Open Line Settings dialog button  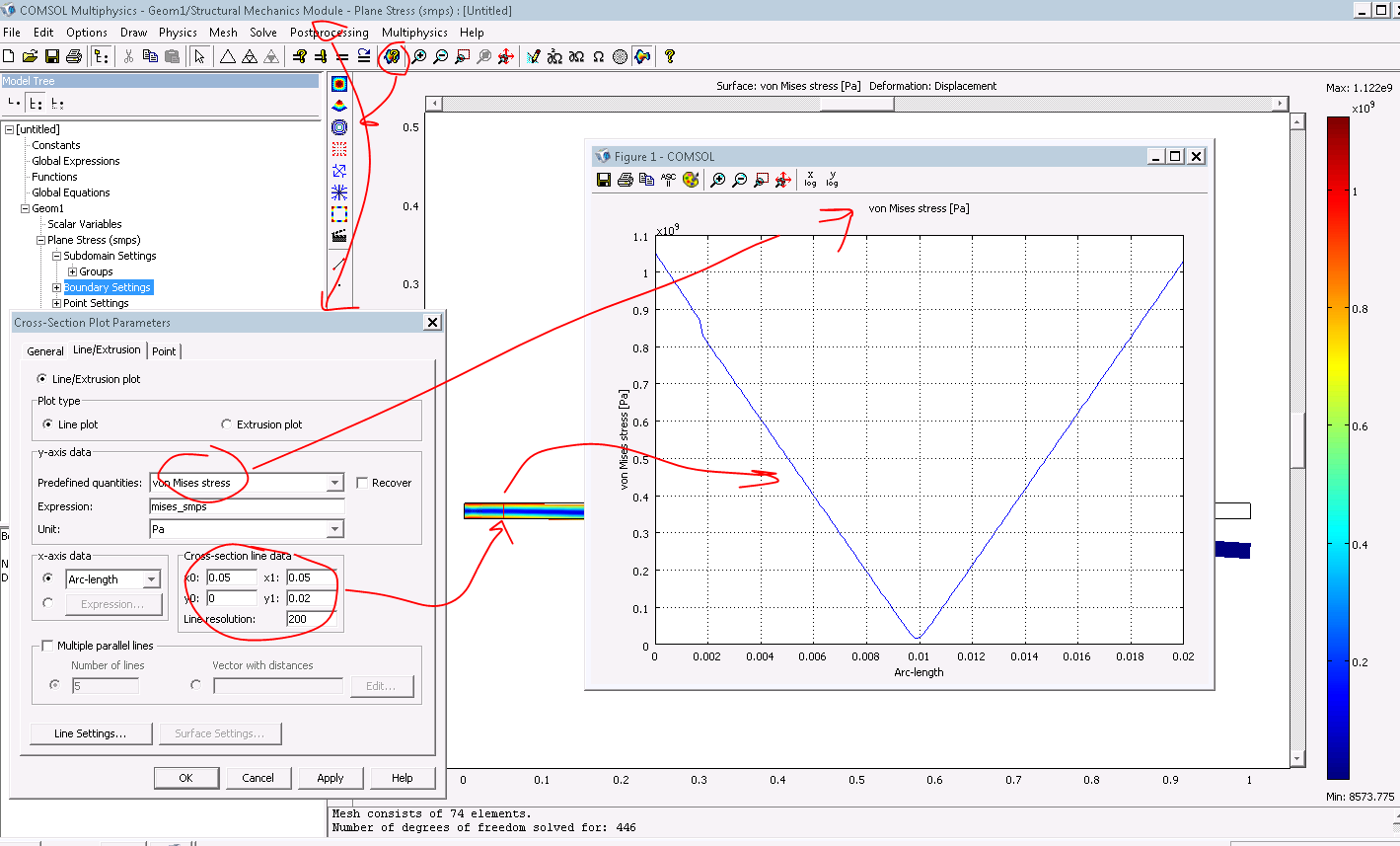[x=90, y=733]
